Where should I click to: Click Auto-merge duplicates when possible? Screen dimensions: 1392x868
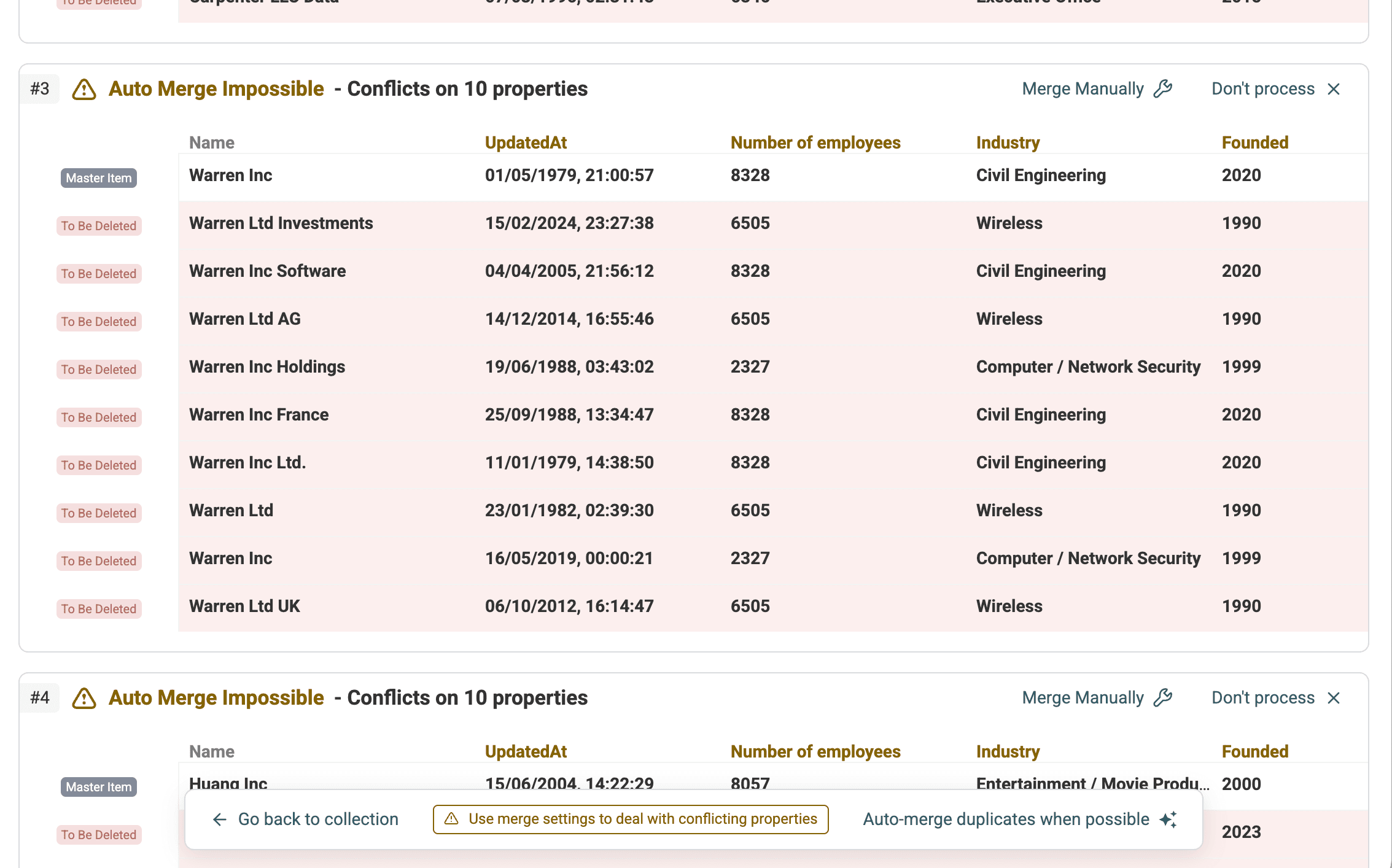coord(1021,820)
